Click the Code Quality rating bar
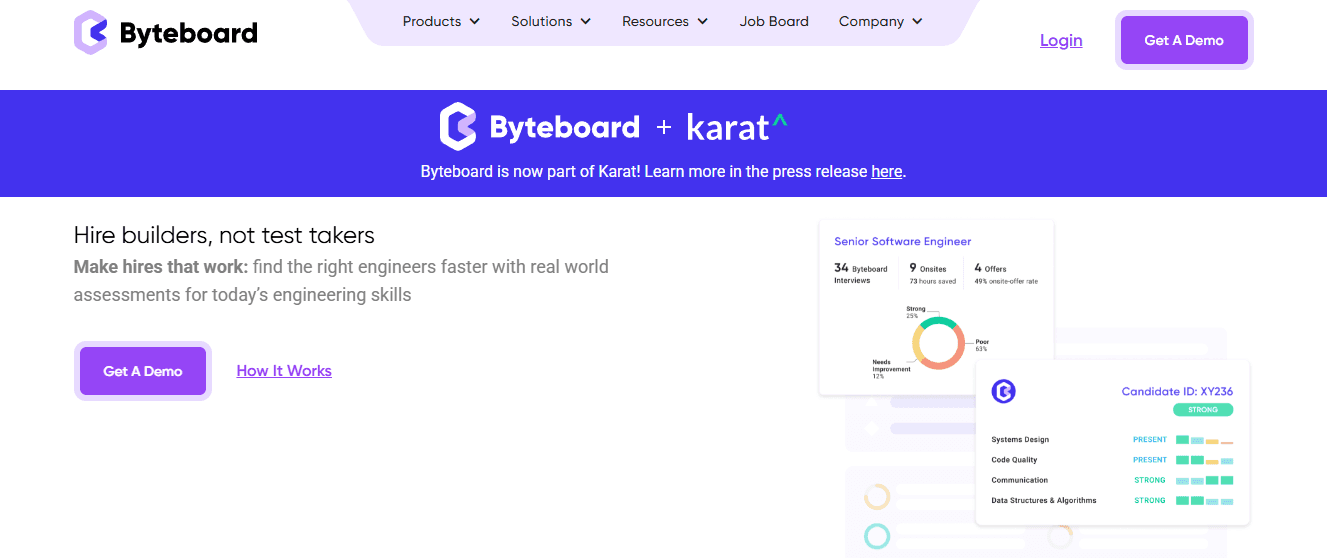The width and height of the screenshot is (1327, 558). tap(1204, 460)
